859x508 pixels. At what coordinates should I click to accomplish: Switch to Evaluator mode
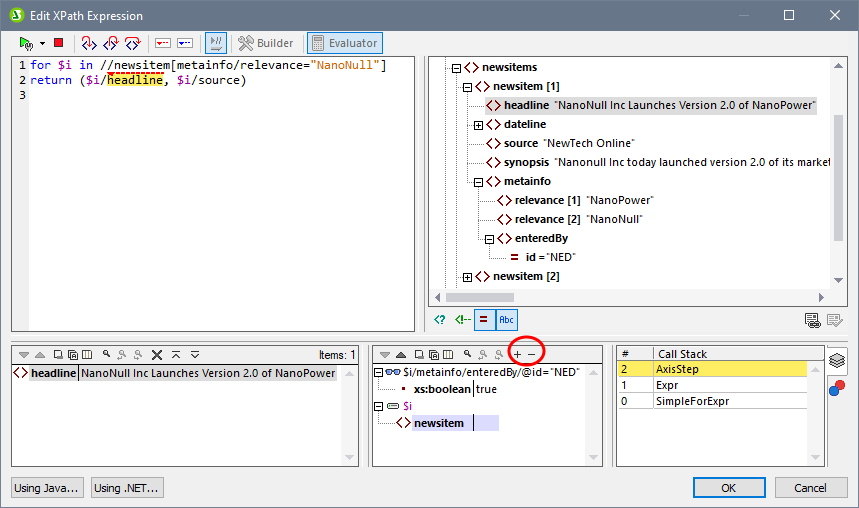[x=344, y=43]
